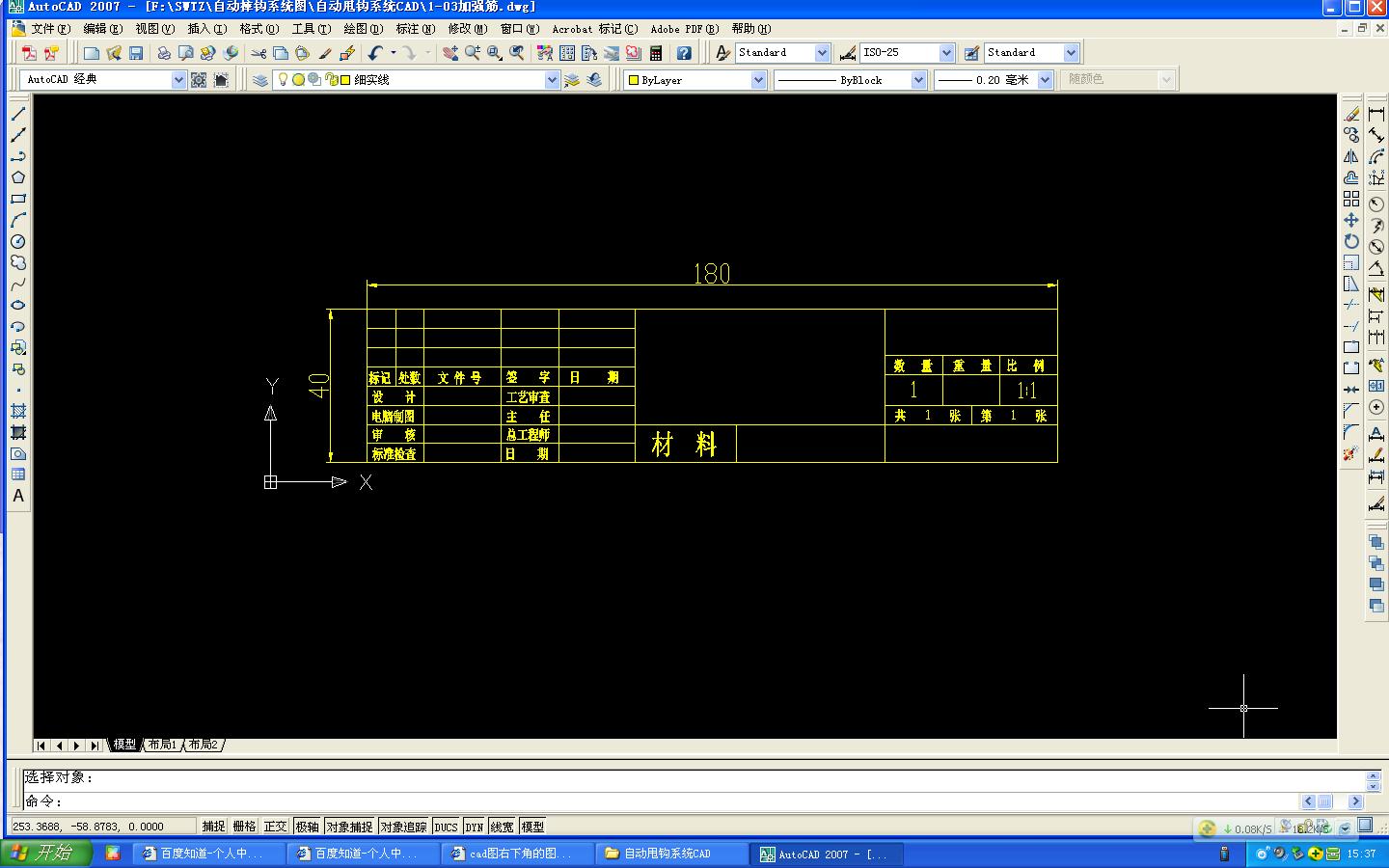This screenshot has height=868, width=1389.
Task: Click the 开始 Start button
Action: pos(46,854)
